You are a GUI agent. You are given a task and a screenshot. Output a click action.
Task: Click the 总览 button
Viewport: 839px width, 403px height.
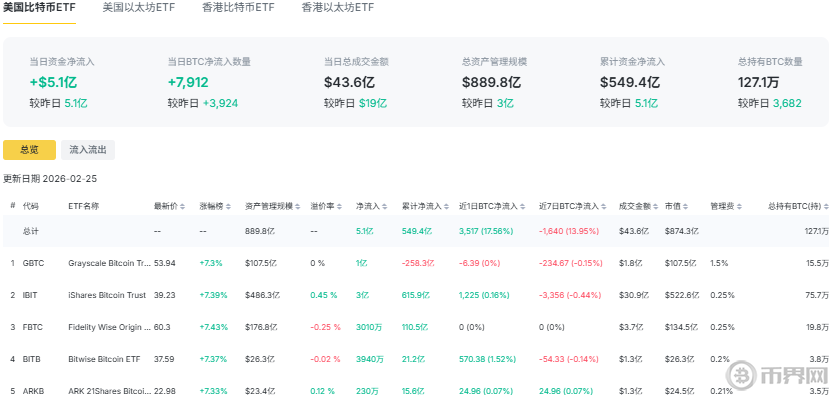pyautogui.click(x=29, y=150)
